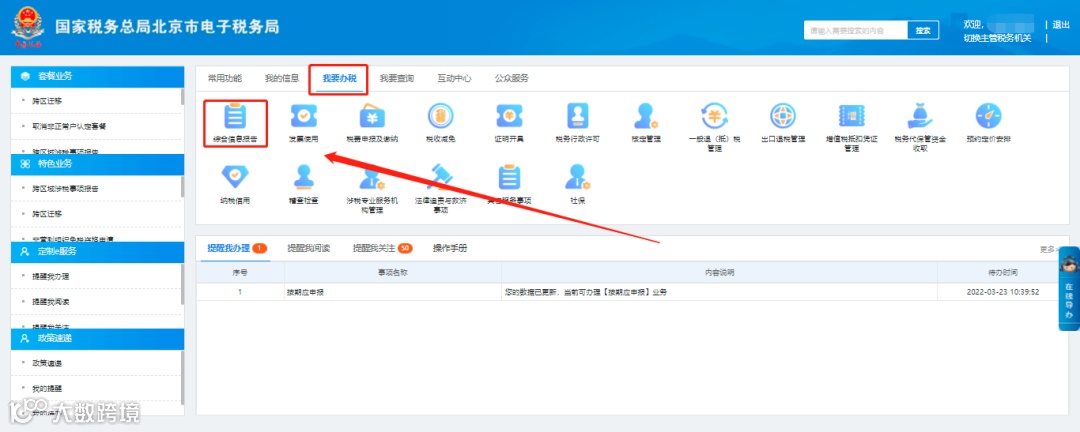1080x432 pixels.
Task: Click 按期应申报 table cell
Action: coord(393,292)
